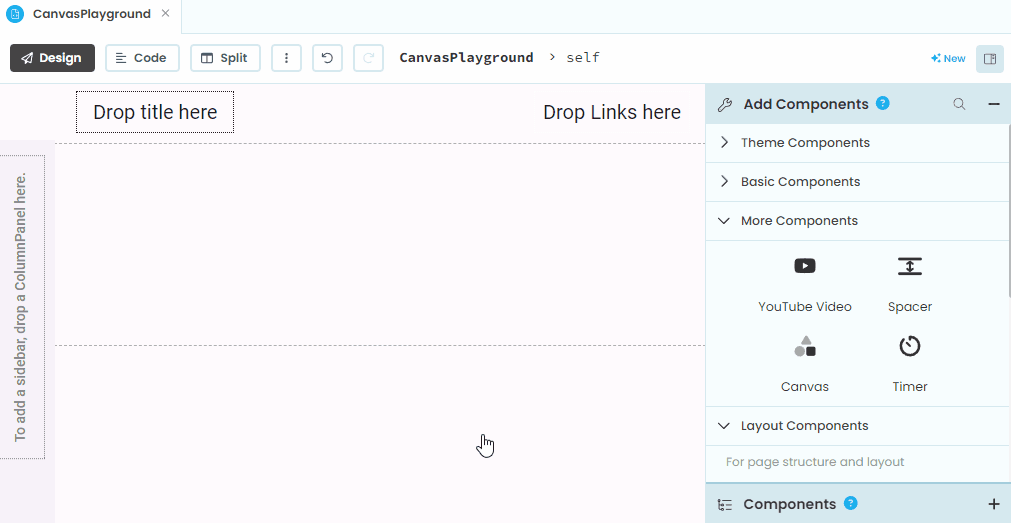The image size is (1011, 523).
Task: Collapse the More Components section
Action: click(858, 221)
